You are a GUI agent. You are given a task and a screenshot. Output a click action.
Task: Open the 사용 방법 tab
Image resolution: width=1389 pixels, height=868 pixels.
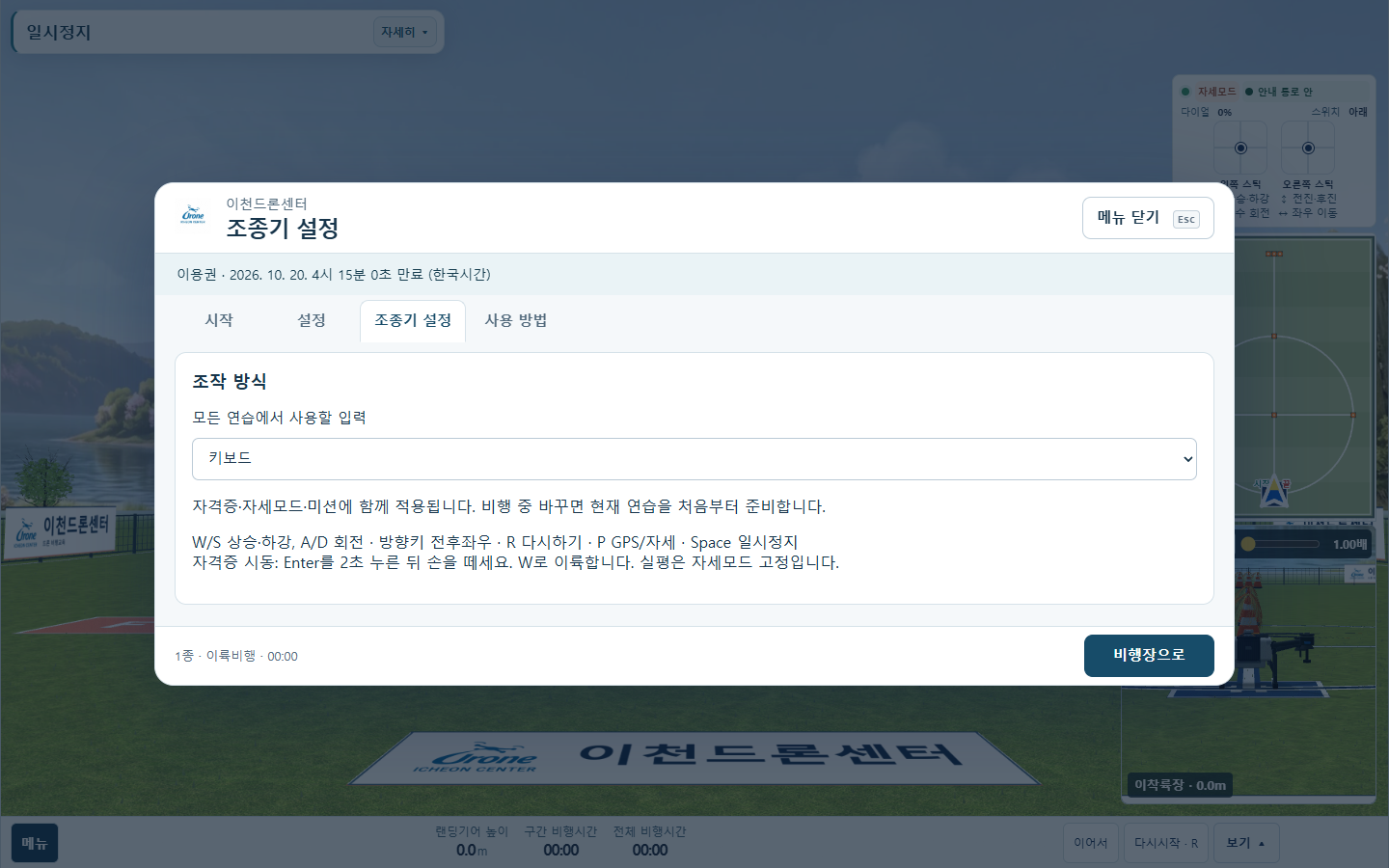point(516,320)
